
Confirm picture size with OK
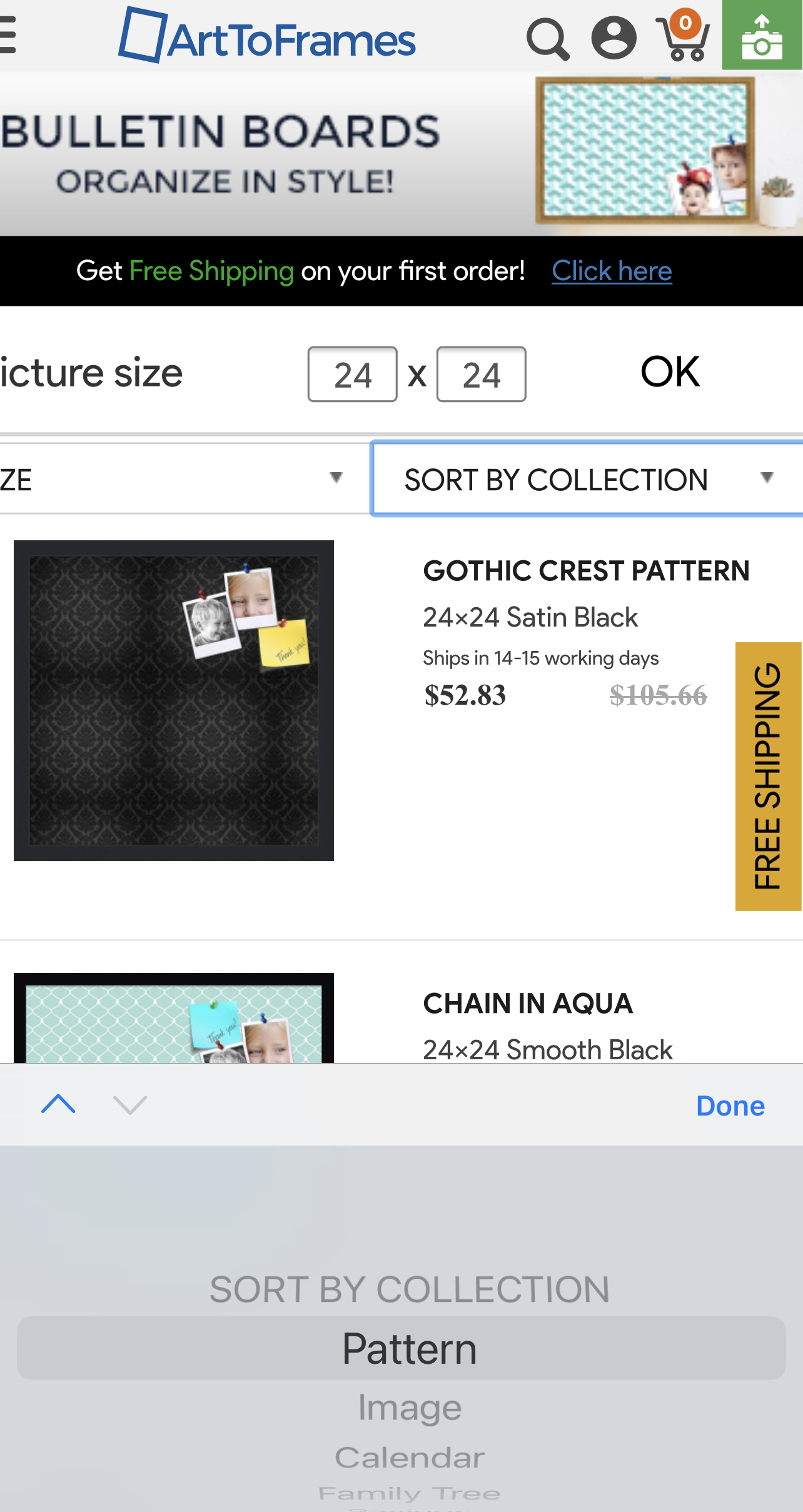(670, 373)
